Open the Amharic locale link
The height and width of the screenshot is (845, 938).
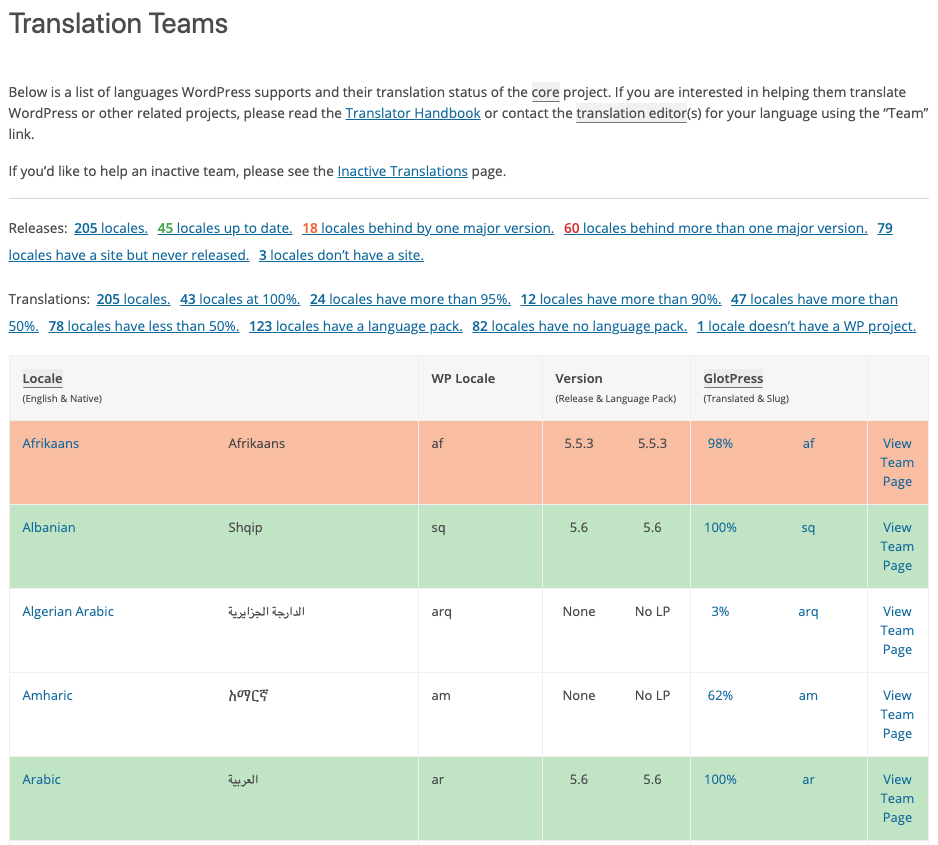[x=47, y=695]
